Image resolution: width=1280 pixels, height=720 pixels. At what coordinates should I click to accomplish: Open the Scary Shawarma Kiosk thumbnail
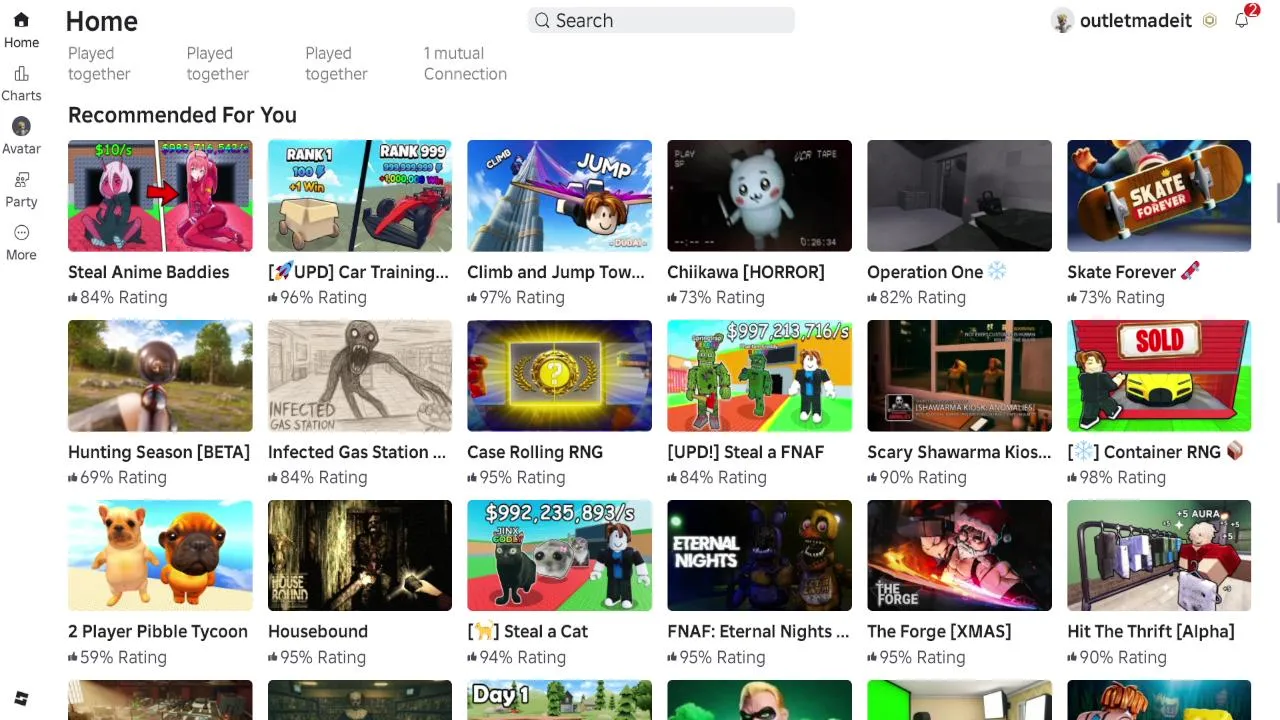point(959,376)
